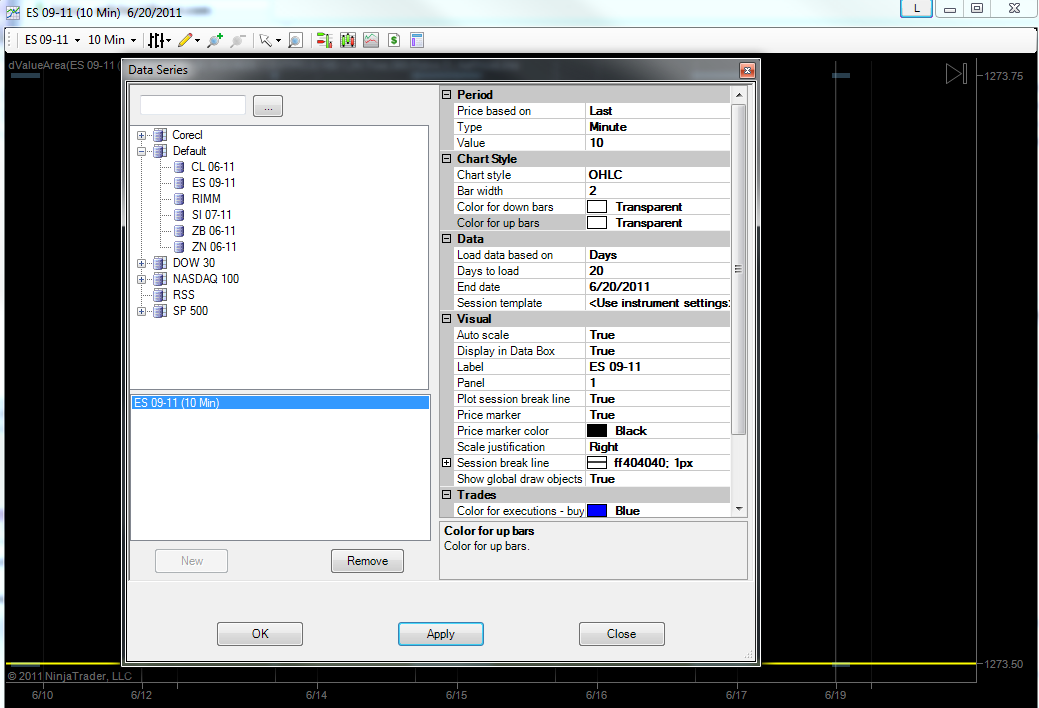The height and width of the screenshot is (708, 1039).
Task: Select CL 06-11 in the tree
Action: 213,167
